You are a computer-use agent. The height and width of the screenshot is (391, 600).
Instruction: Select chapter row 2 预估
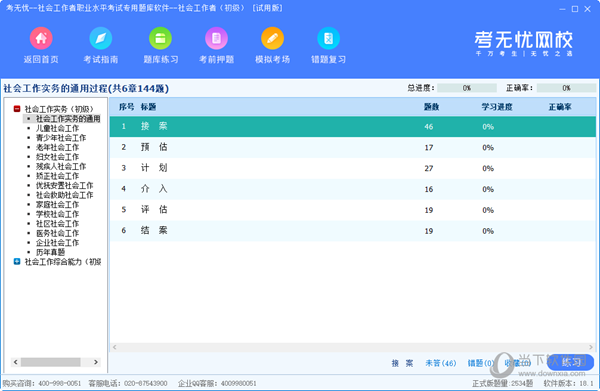tap(353, 147)
